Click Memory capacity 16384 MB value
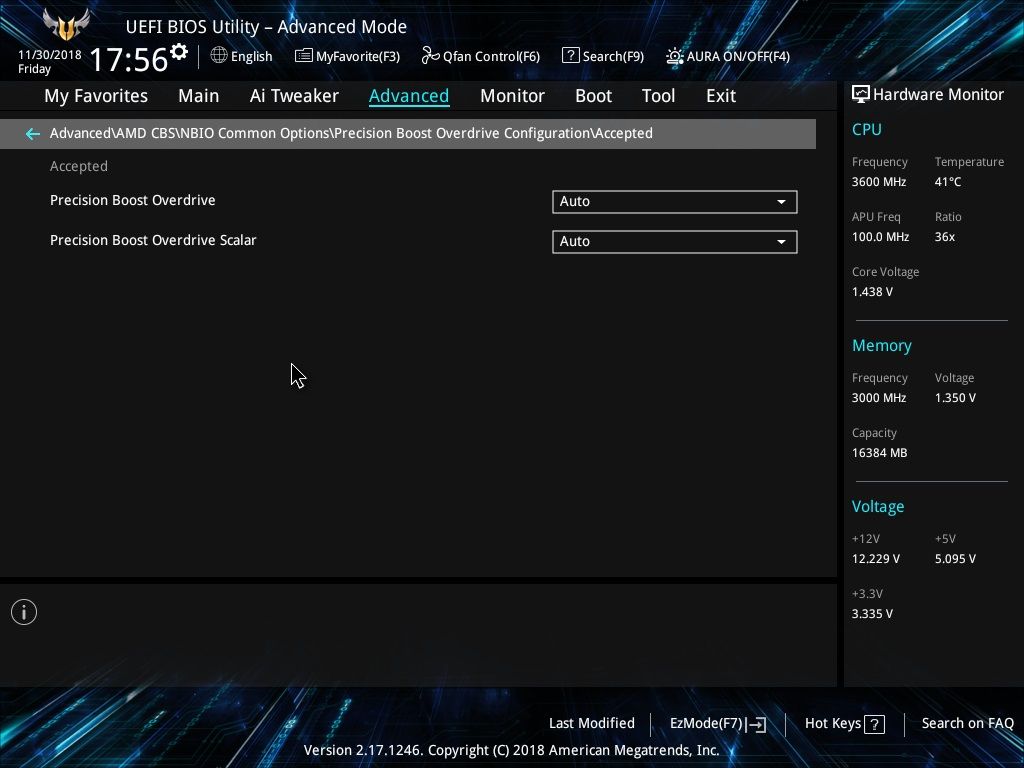Screen dimensions: 1024x768 pyautogui.click(x=879, y=453)
